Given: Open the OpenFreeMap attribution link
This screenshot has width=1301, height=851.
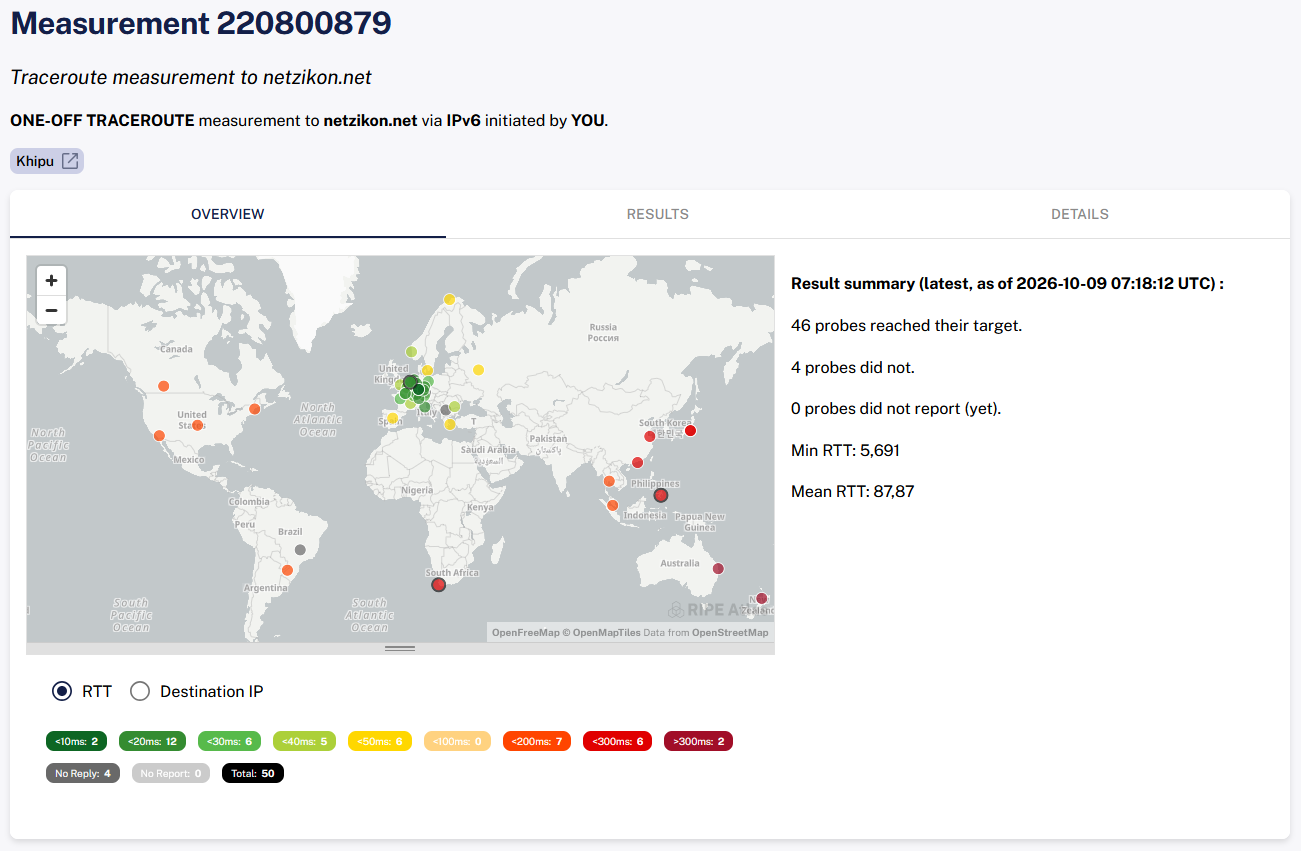Looking at the screenshot, I should (526, 633).
